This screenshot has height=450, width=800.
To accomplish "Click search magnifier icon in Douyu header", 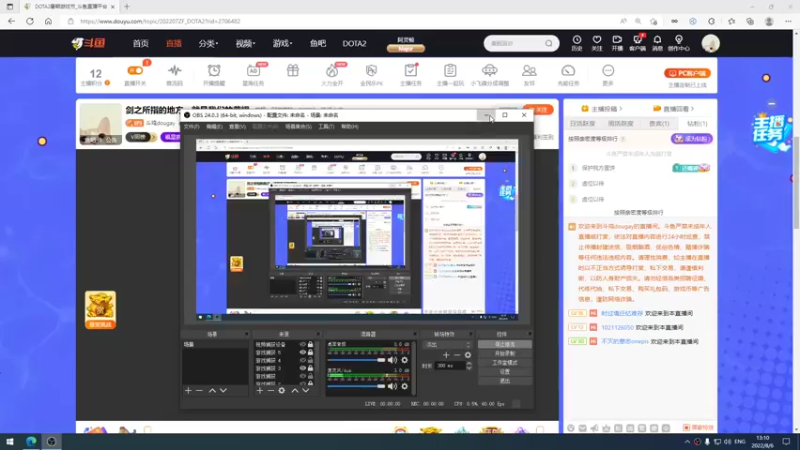I will 548,43.
